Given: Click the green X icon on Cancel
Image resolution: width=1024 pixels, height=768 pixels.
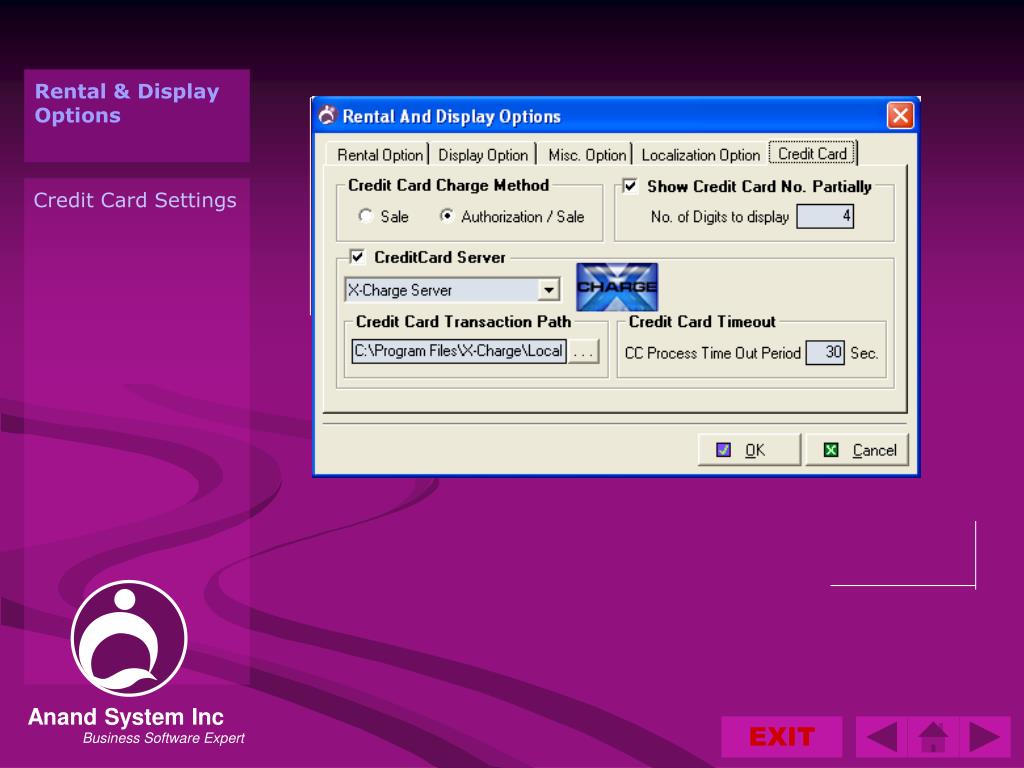Looking at the screenshot, I should click(x=831, y=450).
